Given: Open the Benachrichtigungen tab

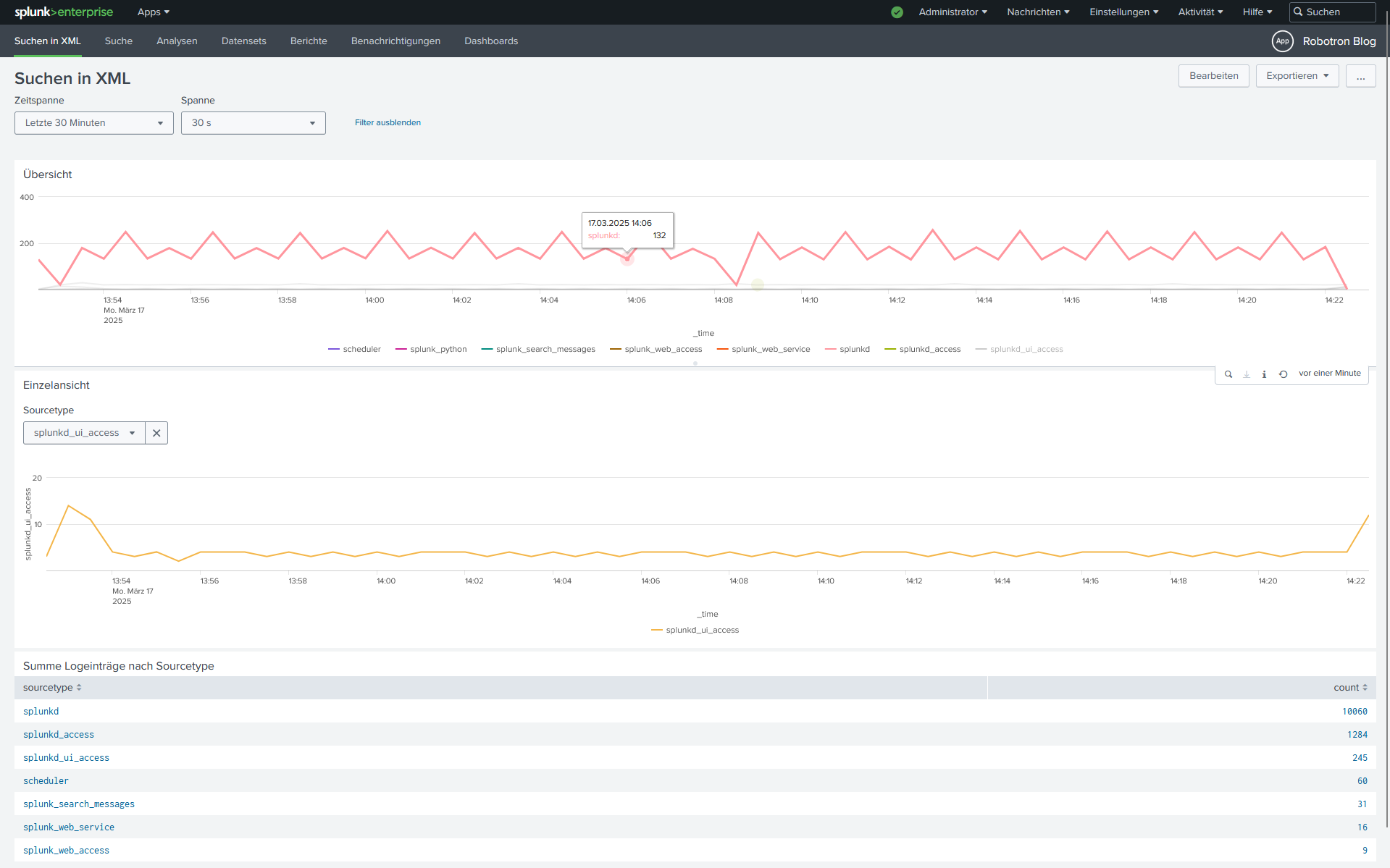Looking at the screenshot, I should (395, 41).
